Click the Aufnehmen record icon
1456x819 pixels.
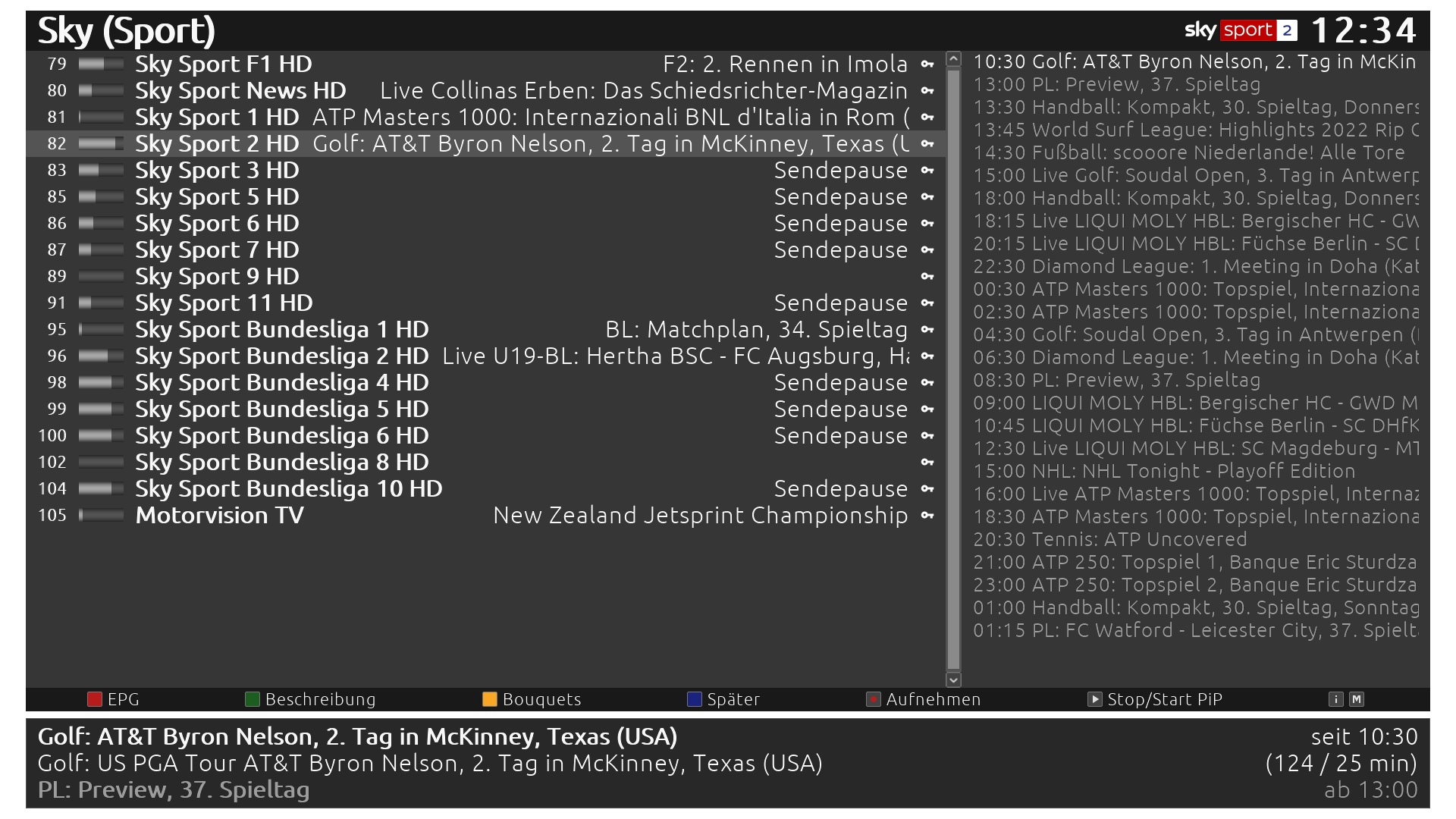(874, 699)
